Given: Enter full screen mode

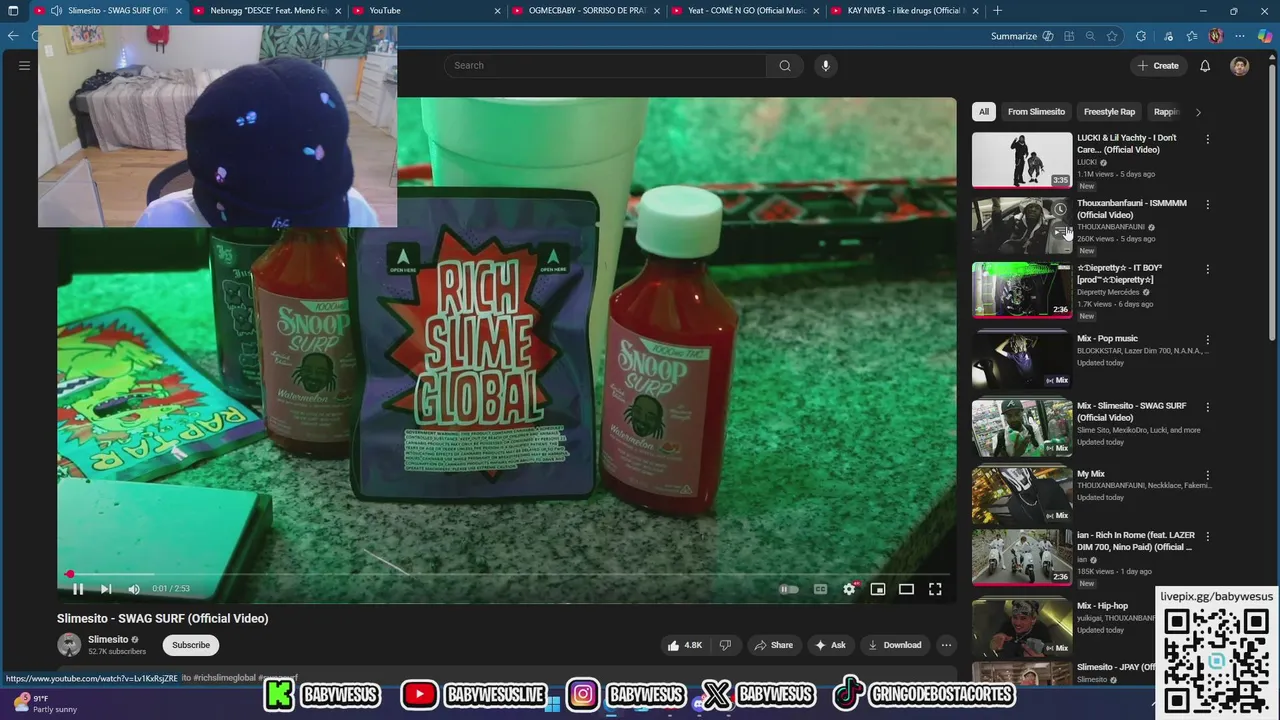Looking at the screenshot, I should [x=935, y=589].
